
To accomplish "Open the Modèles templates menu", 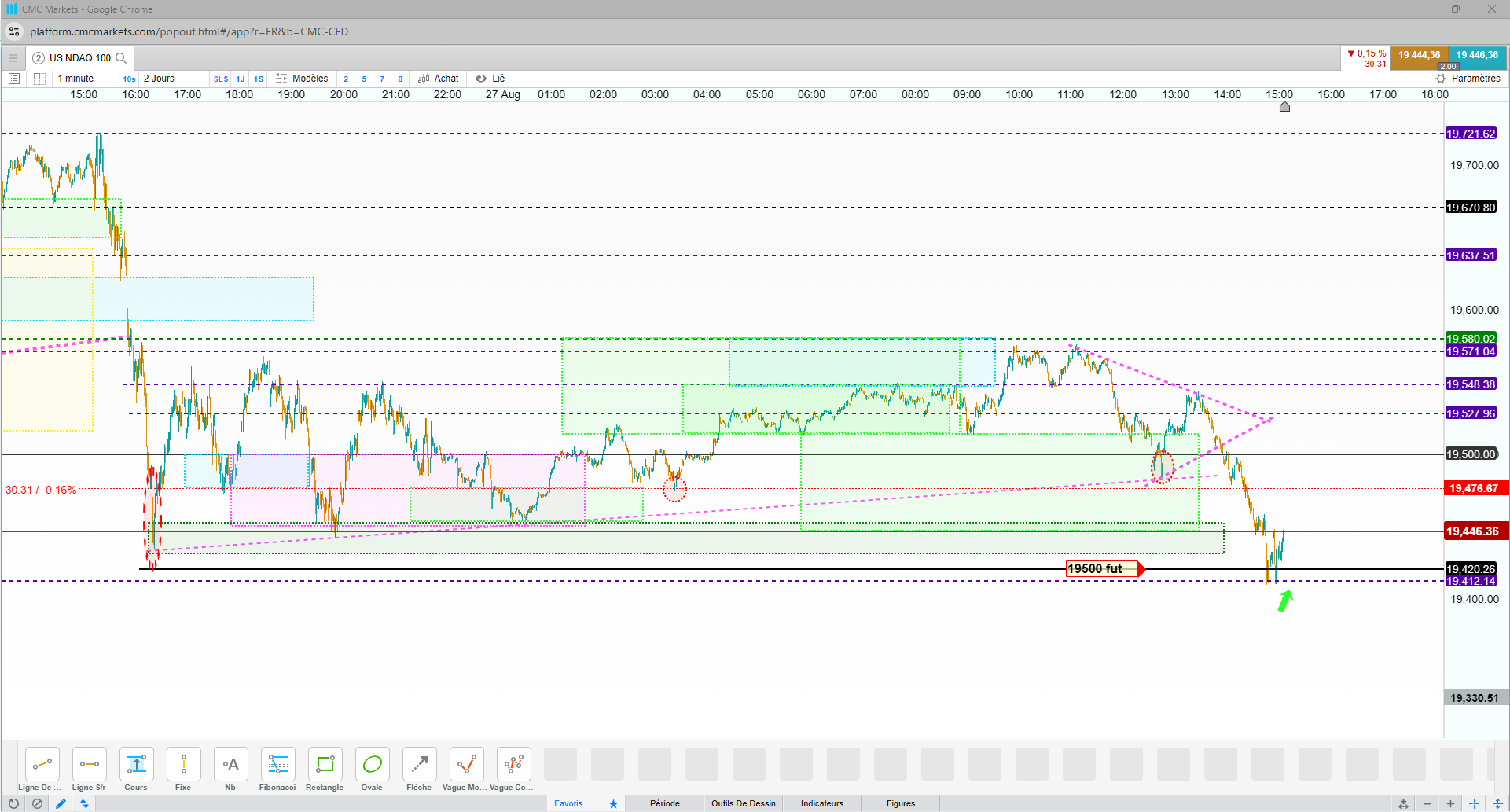I will 302,79.
